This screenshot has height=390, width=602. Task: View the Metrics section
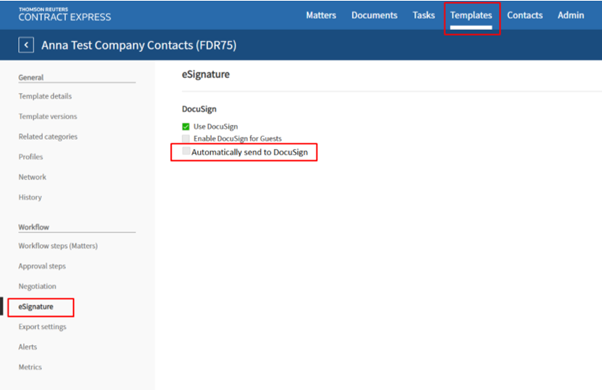[x=30, y=367]
